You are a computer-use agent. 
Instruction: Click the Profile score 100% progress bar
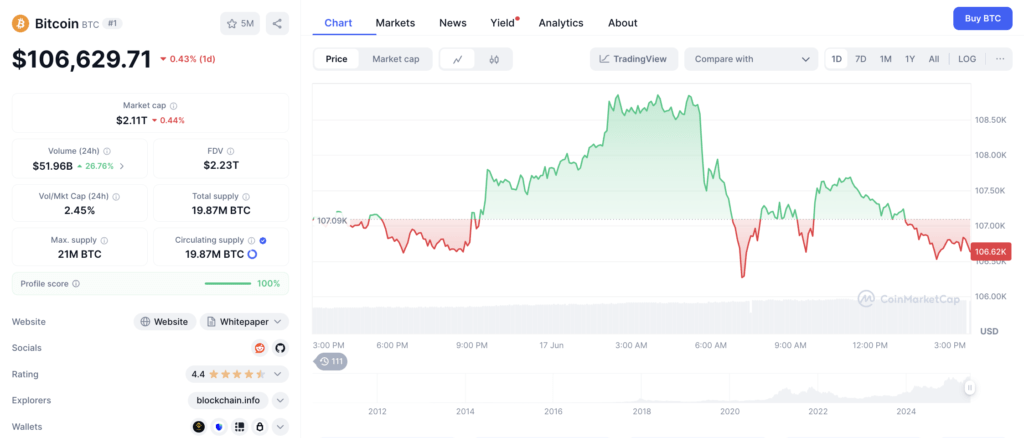227,284
